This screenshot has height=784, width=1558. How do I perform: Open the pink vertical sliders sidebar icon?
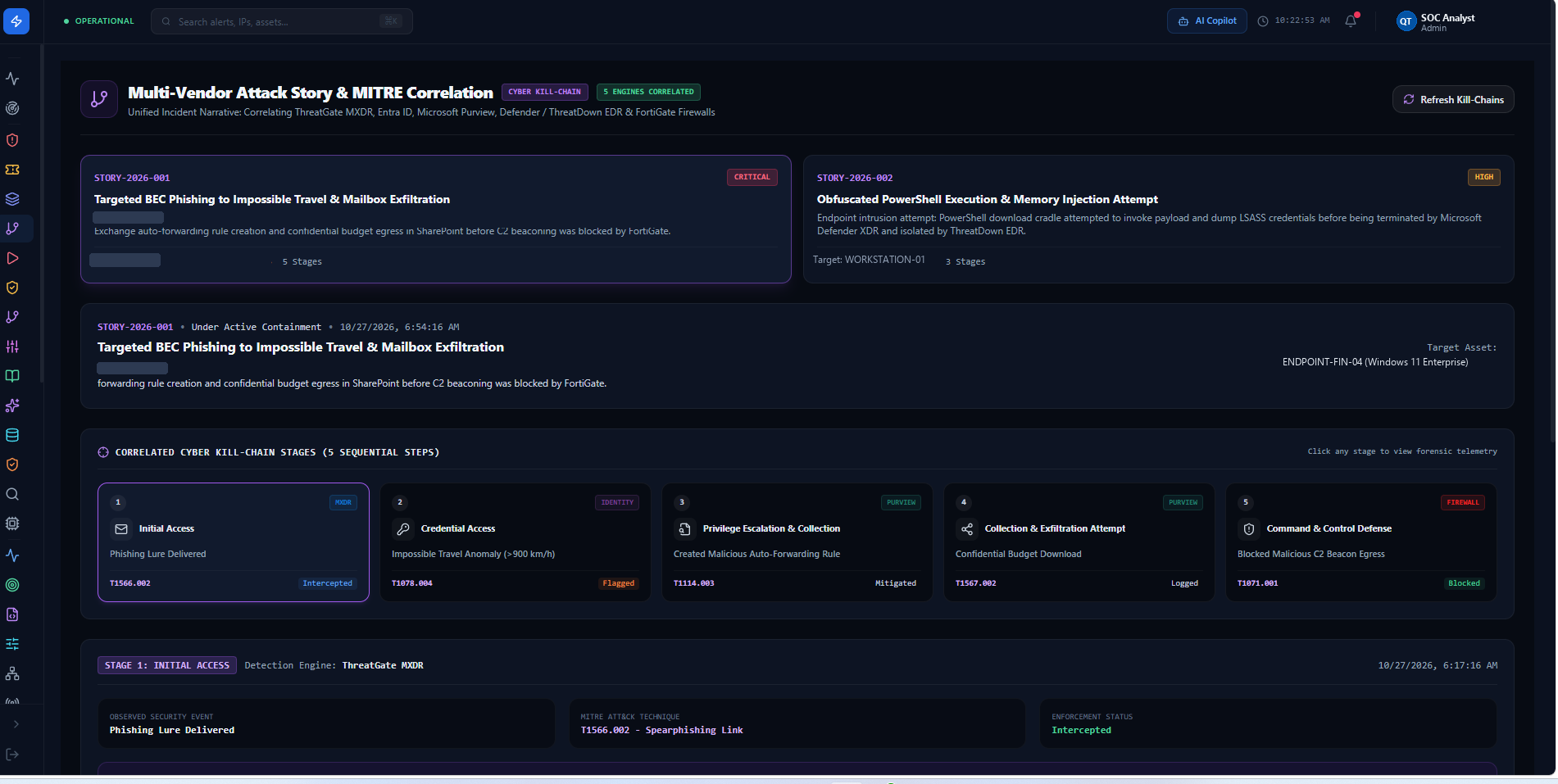12,347
